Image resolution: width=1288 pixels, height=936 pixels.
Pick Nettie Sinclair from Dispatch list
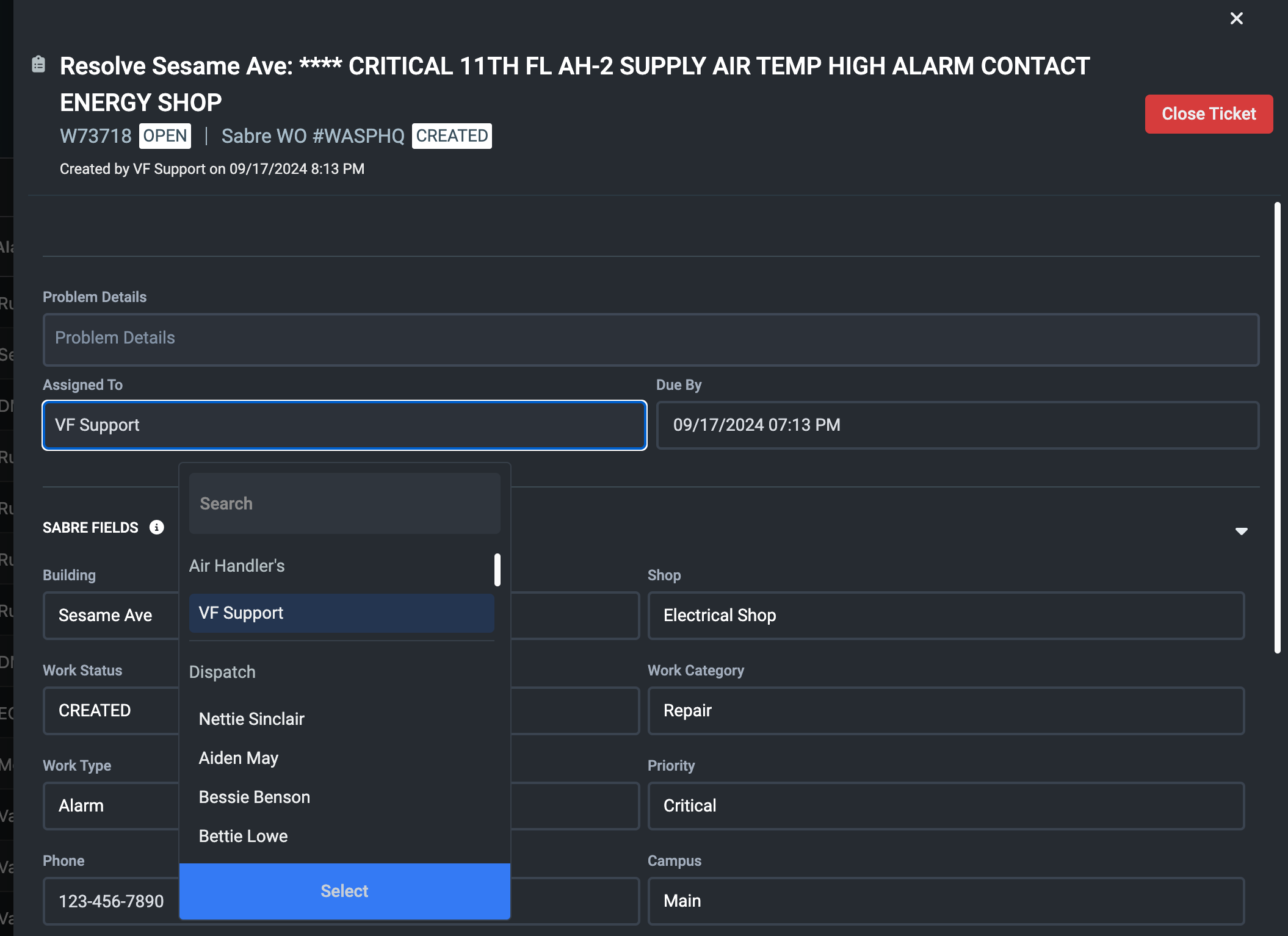coord(251,719)
